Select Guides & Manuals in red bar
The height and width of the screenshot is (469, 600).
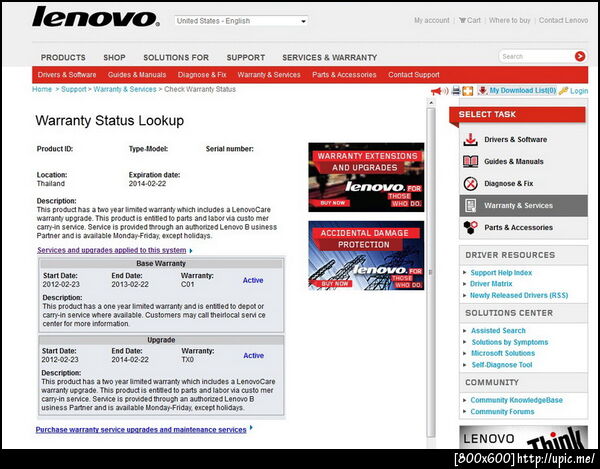137,75
